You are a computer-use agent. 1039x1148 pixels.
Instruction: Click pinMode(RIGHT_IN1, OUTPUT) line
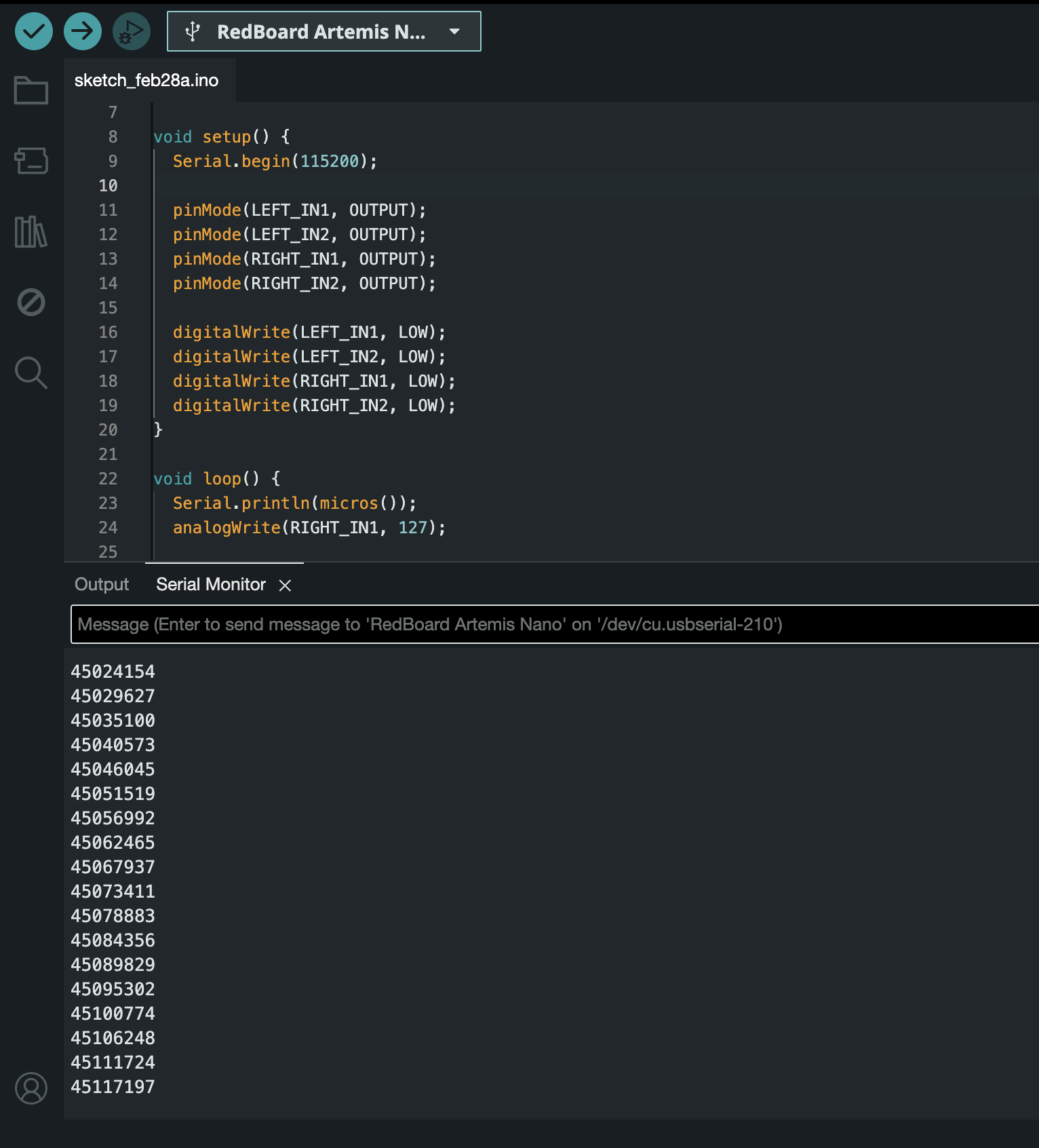(304, 259)
